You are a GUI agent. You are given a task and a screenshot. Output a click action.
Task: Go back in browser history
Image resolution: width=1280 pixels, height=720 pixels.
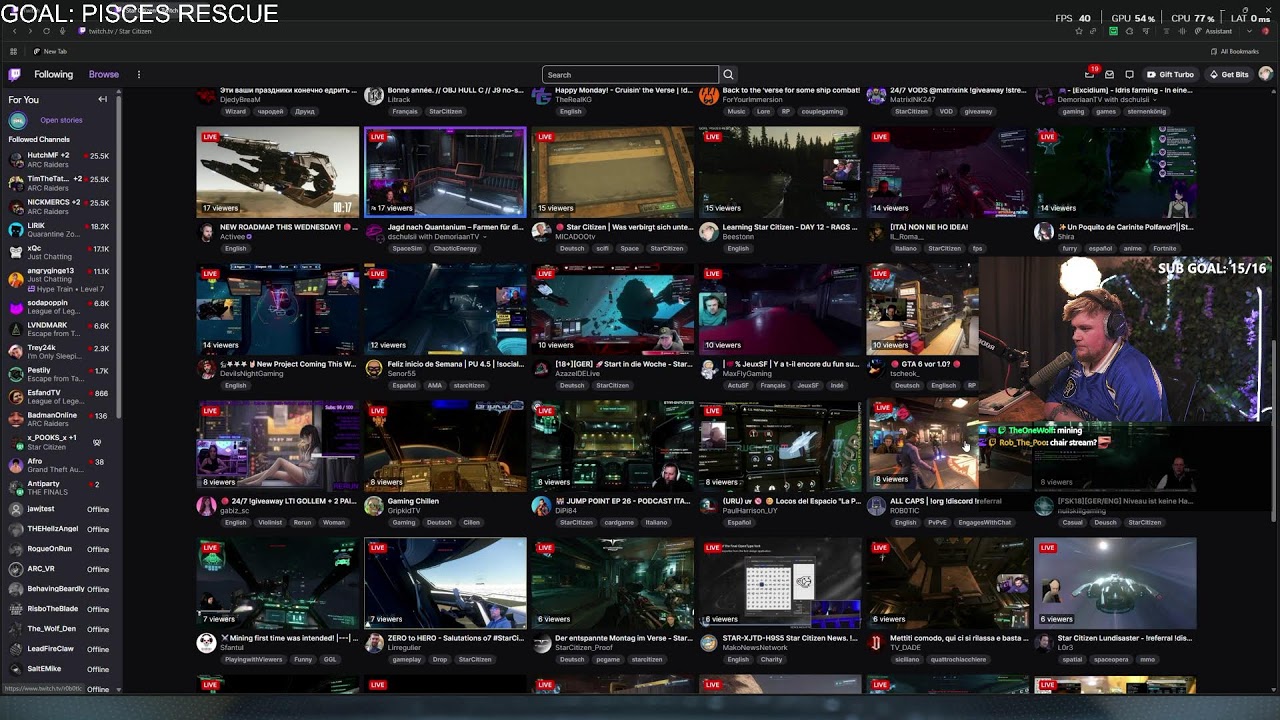pos(15,31)
